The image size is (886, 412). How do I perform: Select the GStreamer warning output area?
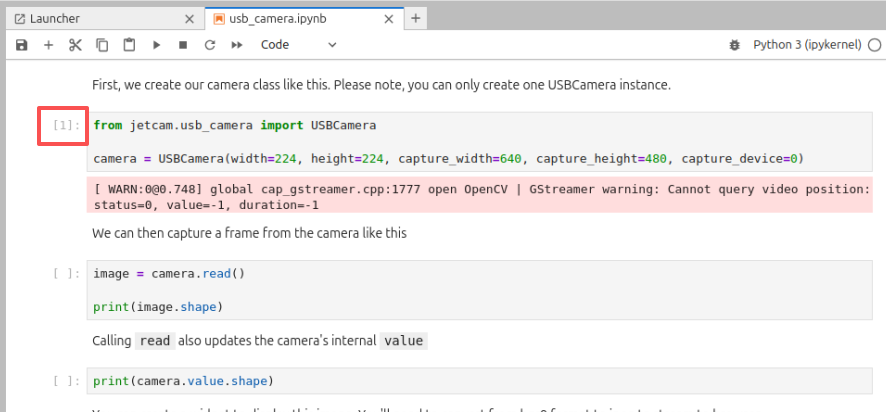click(x=479, y=195)
